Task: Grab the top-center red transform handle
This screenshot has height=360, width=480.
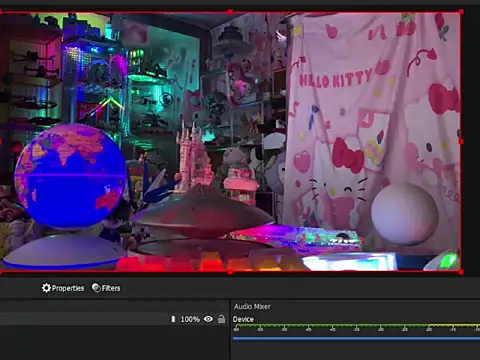Action: point(230,12)
